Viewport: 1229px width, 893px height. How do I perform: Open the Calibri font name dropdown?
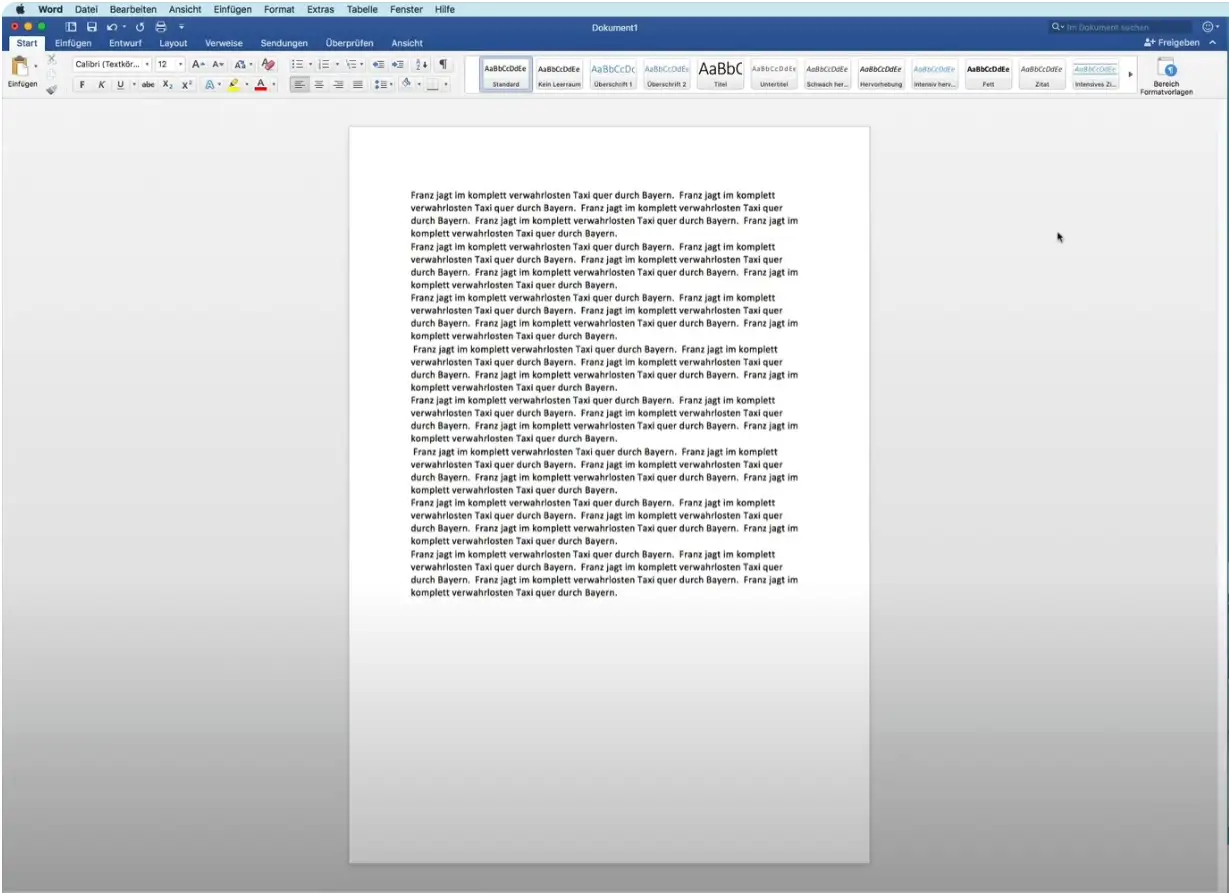pyautogui.click(x=111, y=64)
